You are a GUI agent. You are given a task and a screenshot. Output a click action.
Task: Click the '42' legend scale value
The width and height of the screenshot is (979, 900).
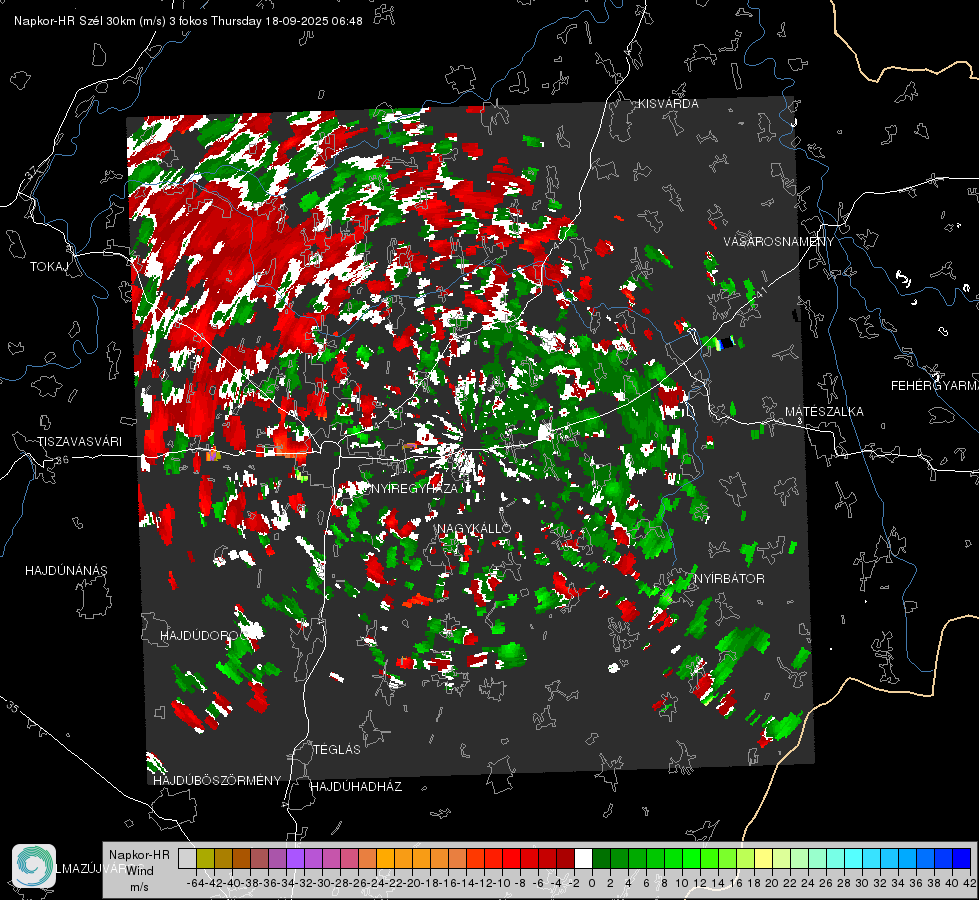(969, 883)
